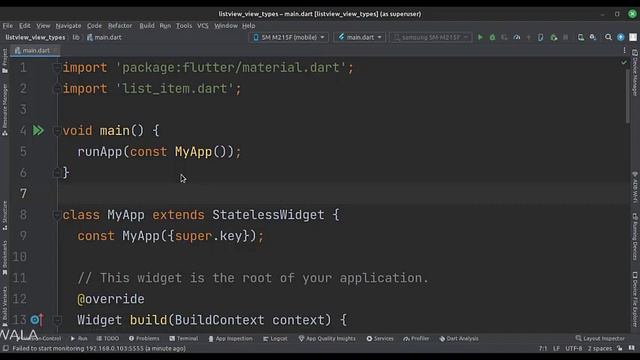Attach debugger to Android process icon
Screen dimensions: 640x360
point(553,37)
